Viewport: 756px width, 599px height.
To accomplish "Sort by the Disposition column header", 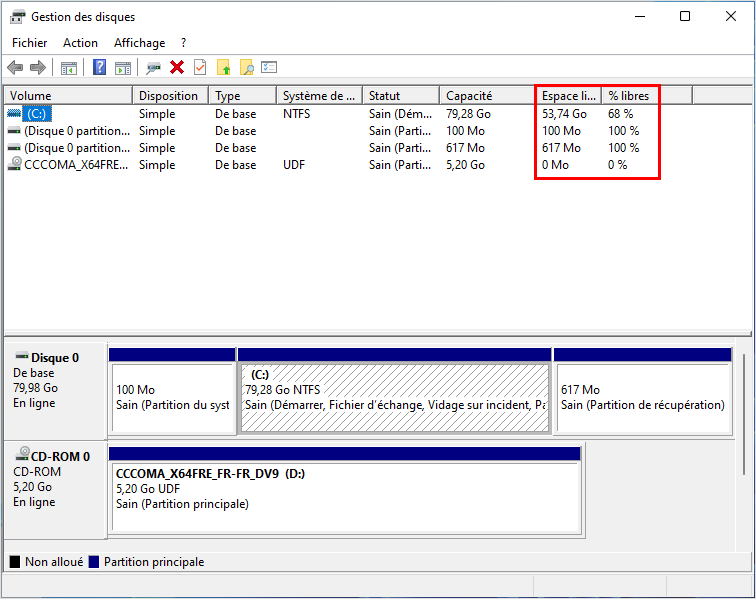I will [170, 95].
